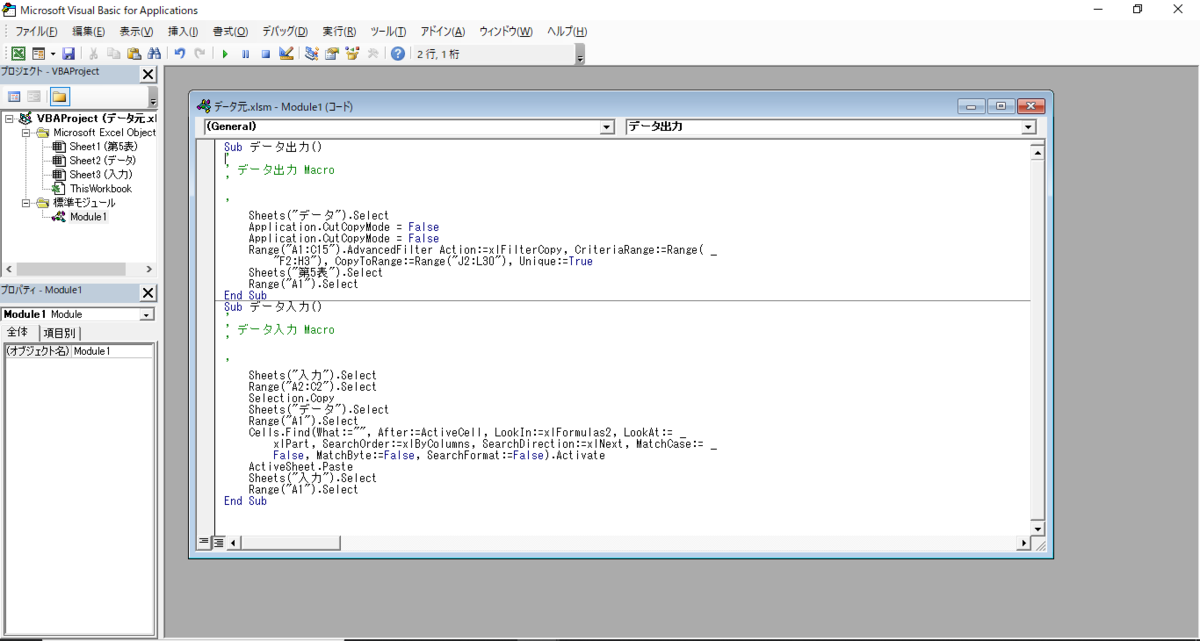The width and height of the screenshot is (1200, 641).
Task: Open Properties Window toolbar icon
Action: point(331,54)
